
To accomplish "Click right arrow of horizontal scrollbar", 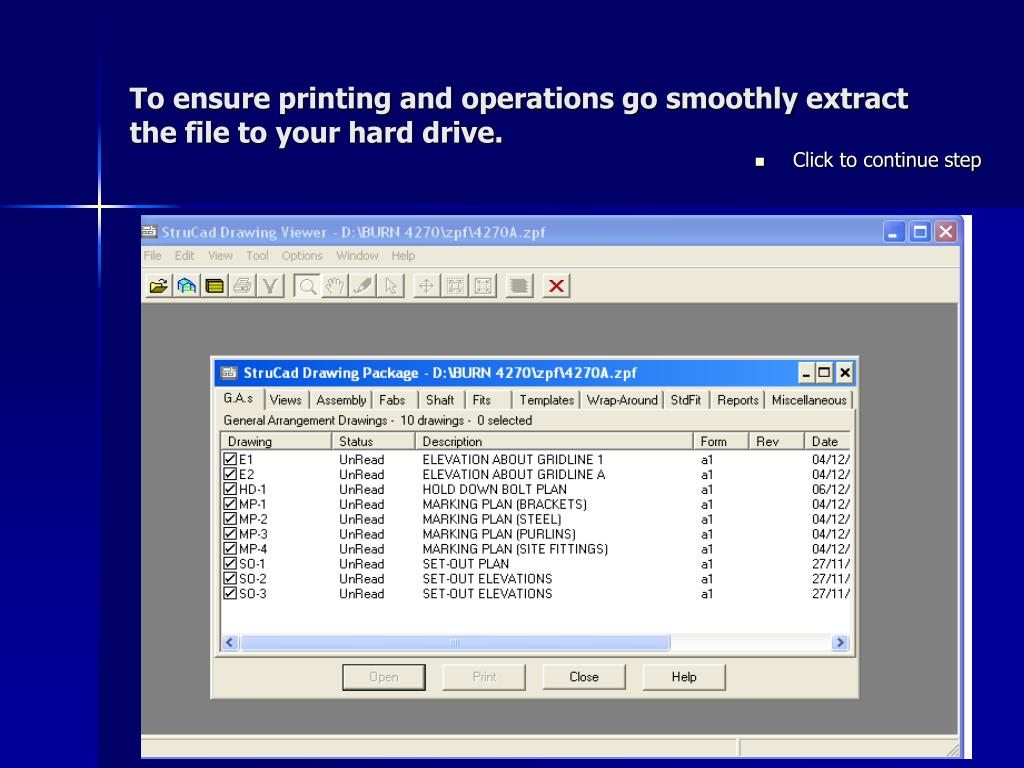I will pyautogui.click(x=840, y=643).
